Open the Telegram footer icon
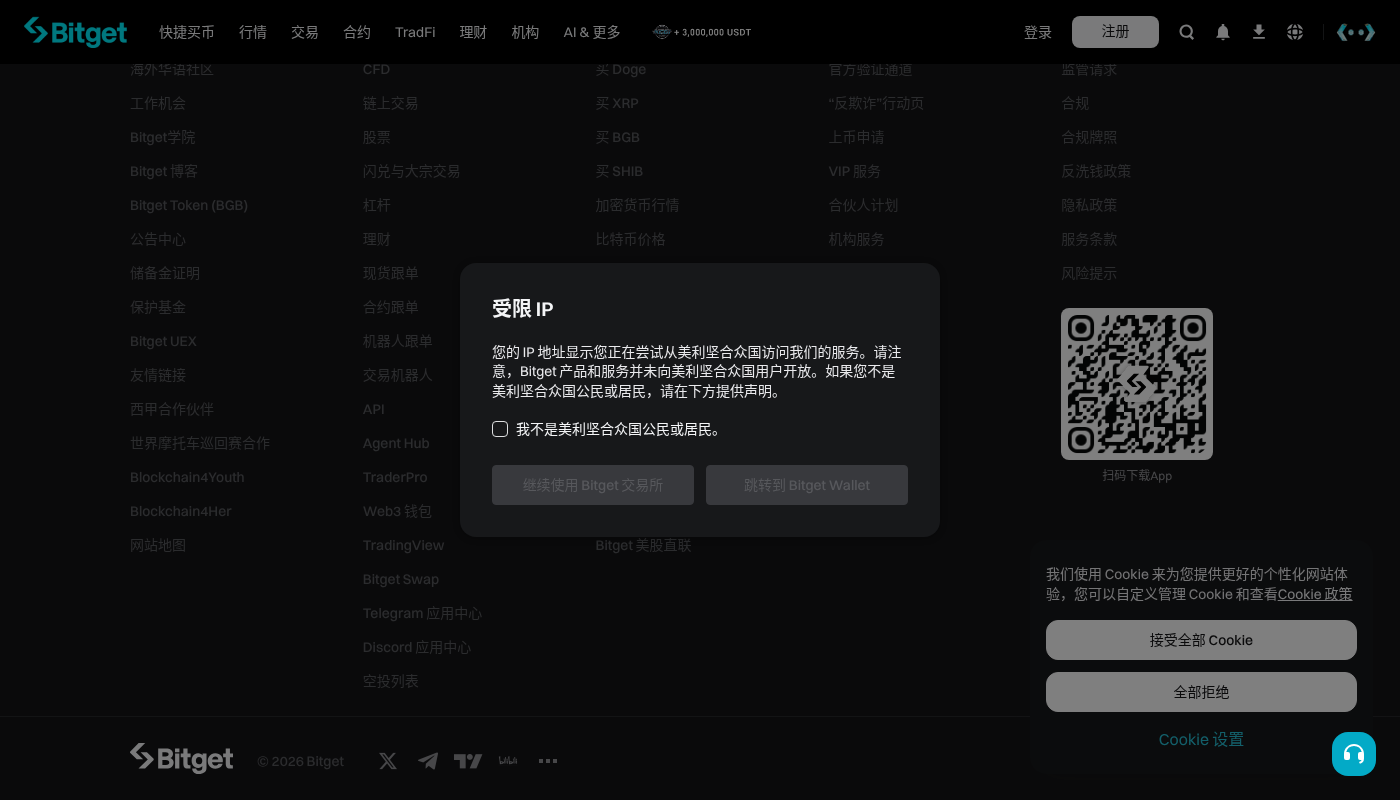 [428, 761]
